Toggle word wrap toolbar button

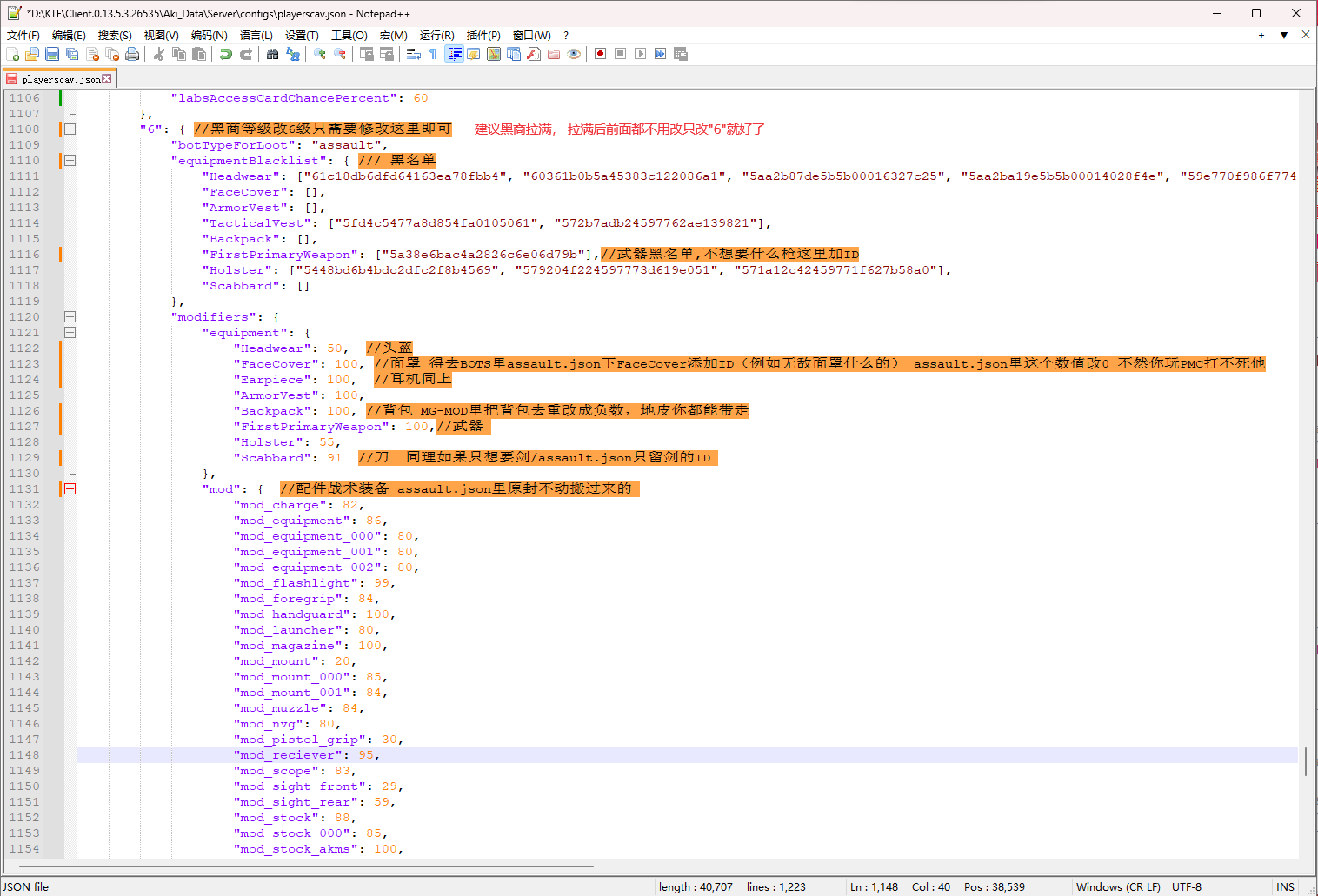click(414, 54)
